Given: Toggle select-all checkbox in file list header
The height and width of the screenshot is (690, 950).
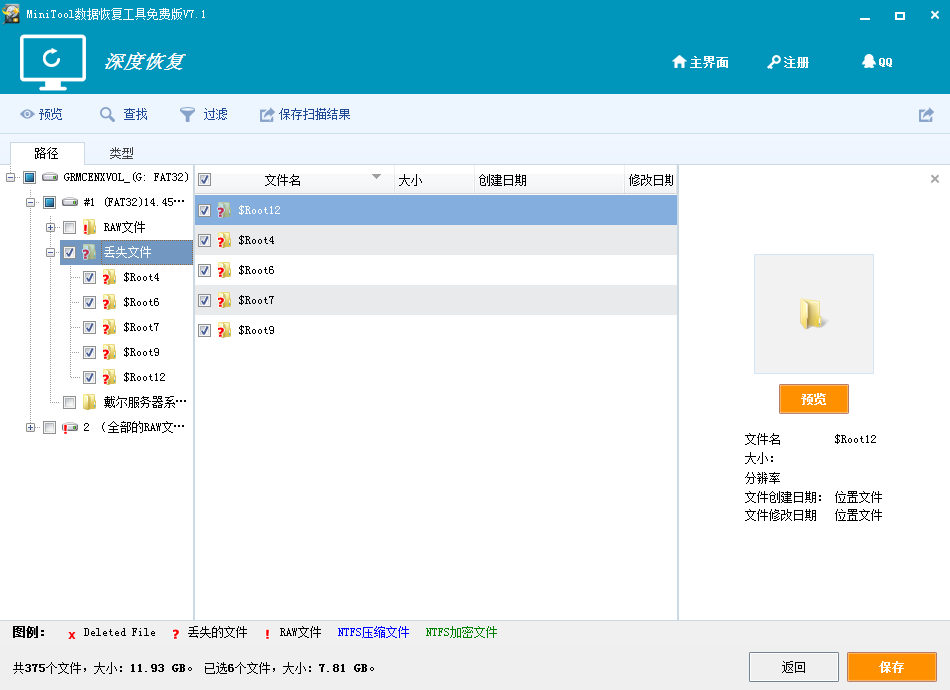Looking at the screenshot, I should coord(205,179).
